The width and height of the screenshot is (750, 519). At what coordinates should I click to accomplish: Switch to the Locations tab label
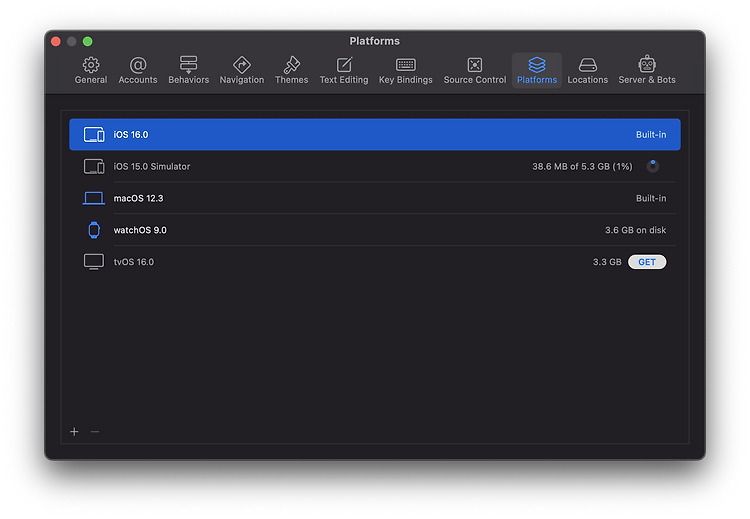tap(587, 80)
